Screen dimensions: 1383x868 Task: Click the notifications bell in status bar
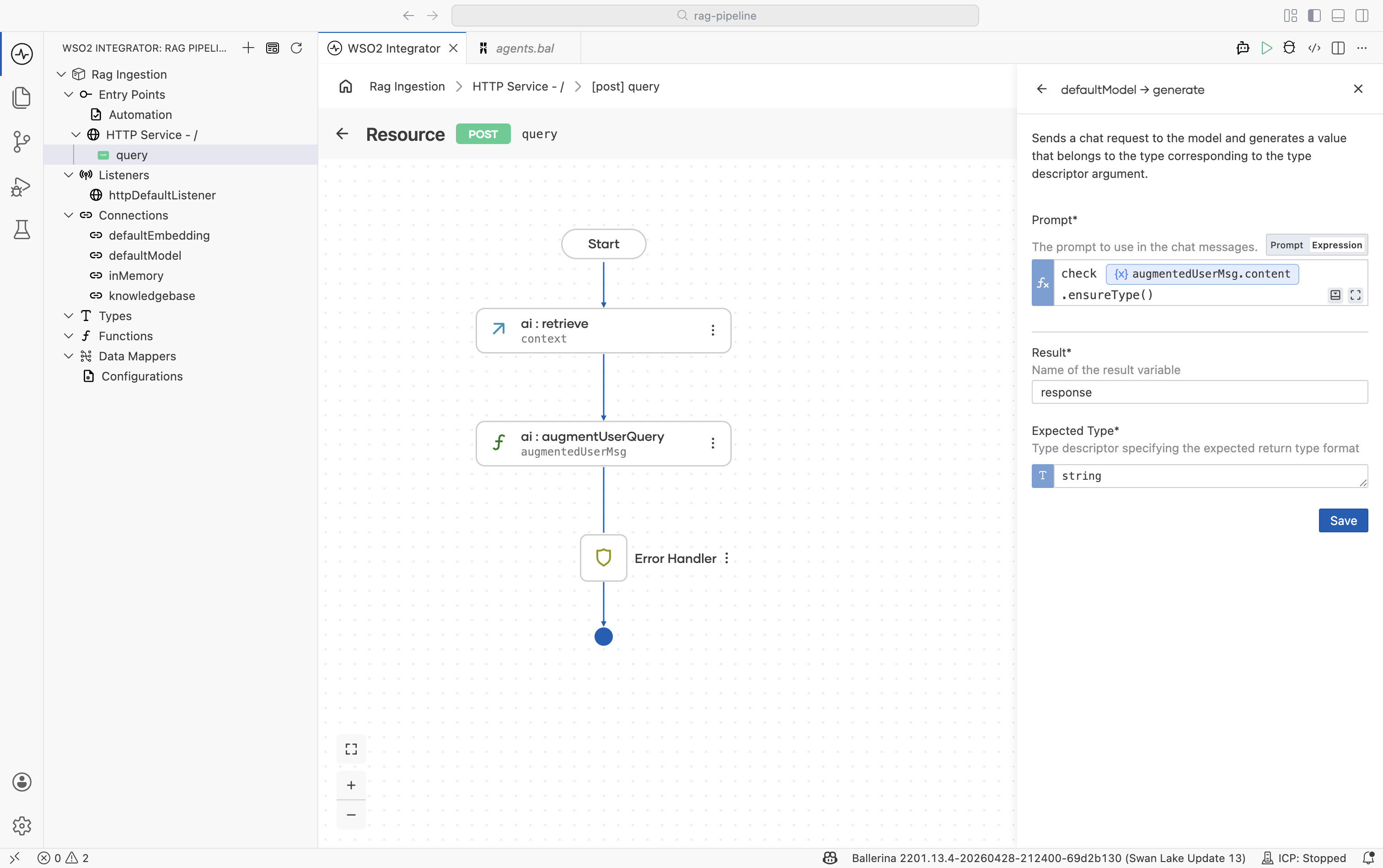(x=1369, y=857)
